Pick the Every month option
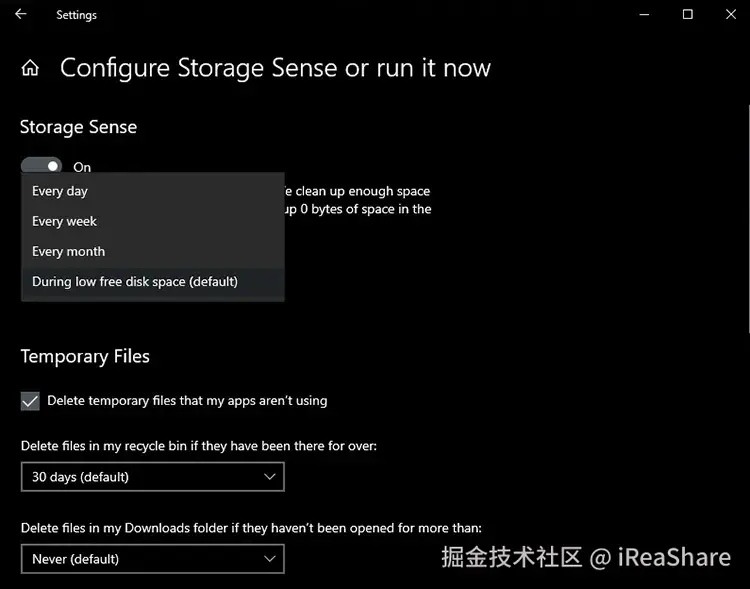The image size is (750, 589). click(68, 251)
